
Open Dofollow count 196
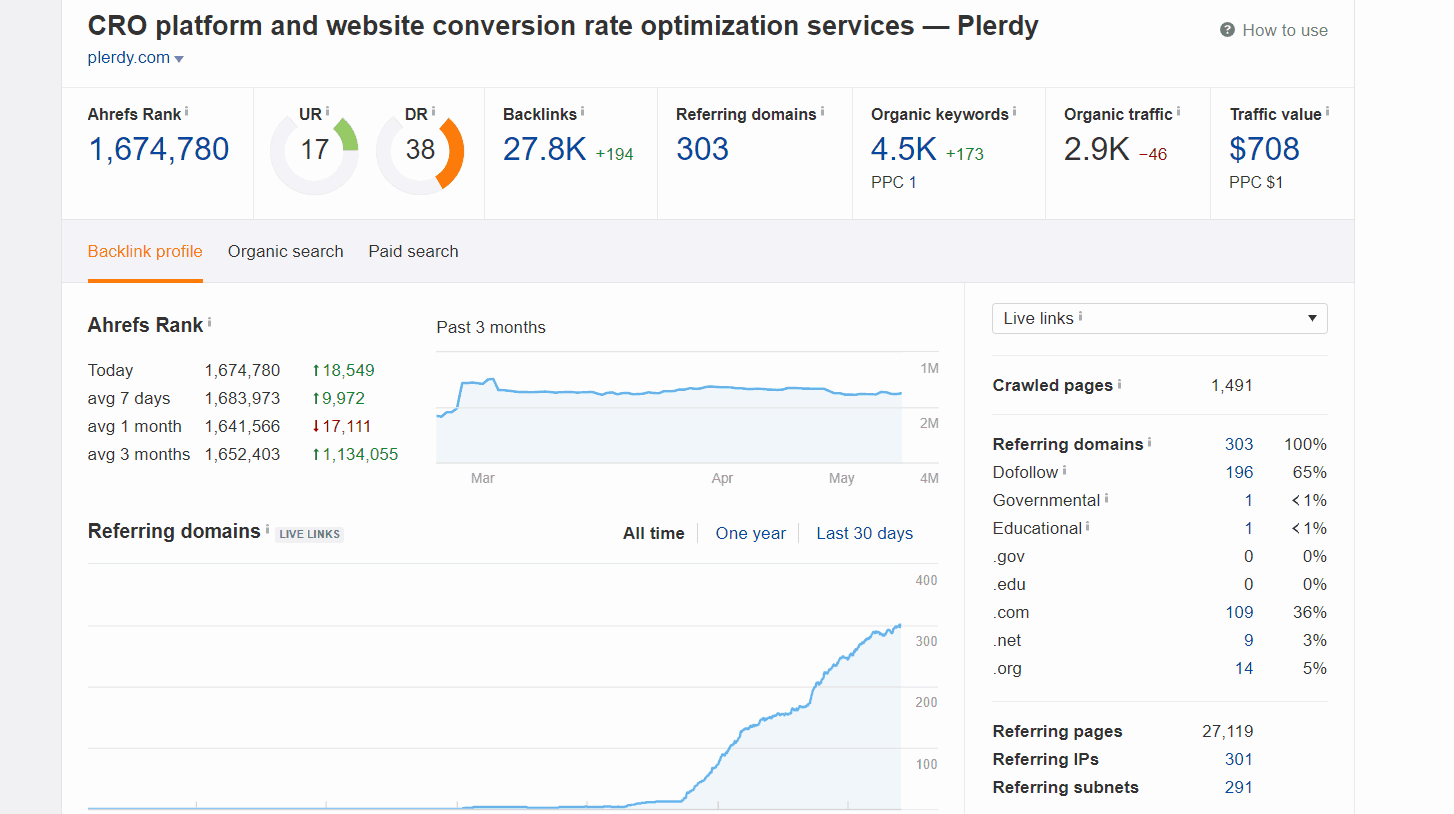point(1239,472)
